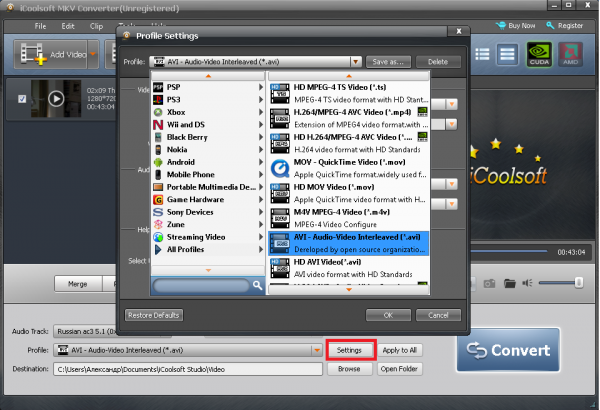Screen dimensions: 600x410
Task: Click the Save as... button
Action: click(x=388, y=62)
